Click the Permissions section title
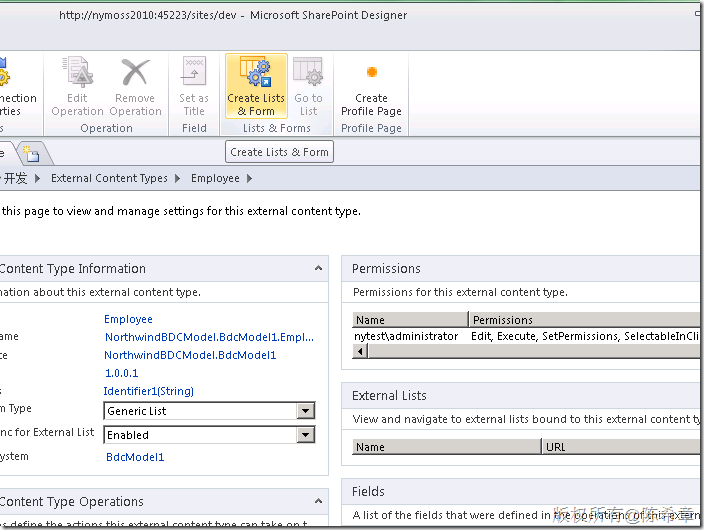 coord(386,269)
